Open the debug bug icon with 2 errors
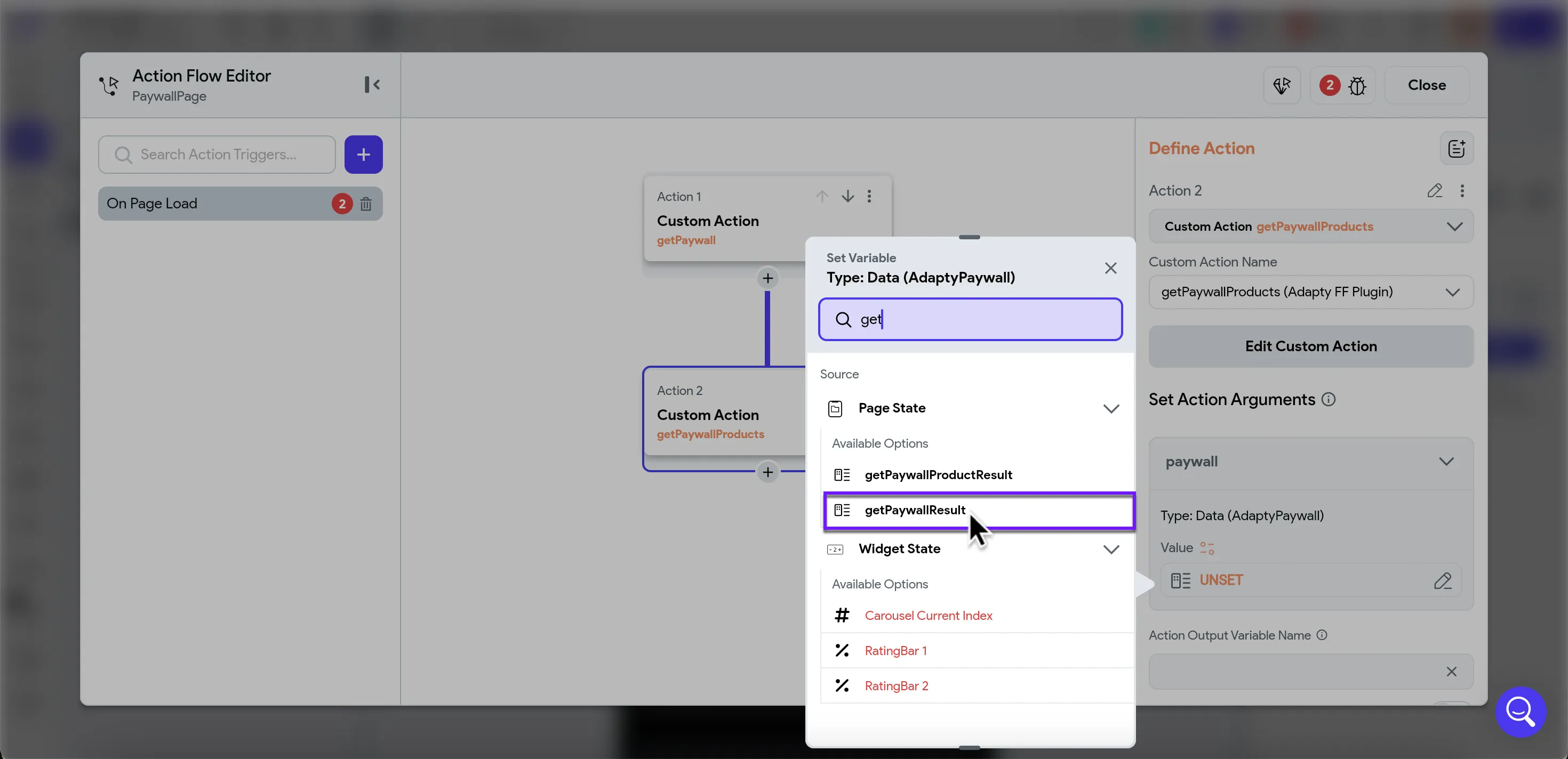Image resolution: width=1568 pixels, height=759 pixels. pos(1357,86)
